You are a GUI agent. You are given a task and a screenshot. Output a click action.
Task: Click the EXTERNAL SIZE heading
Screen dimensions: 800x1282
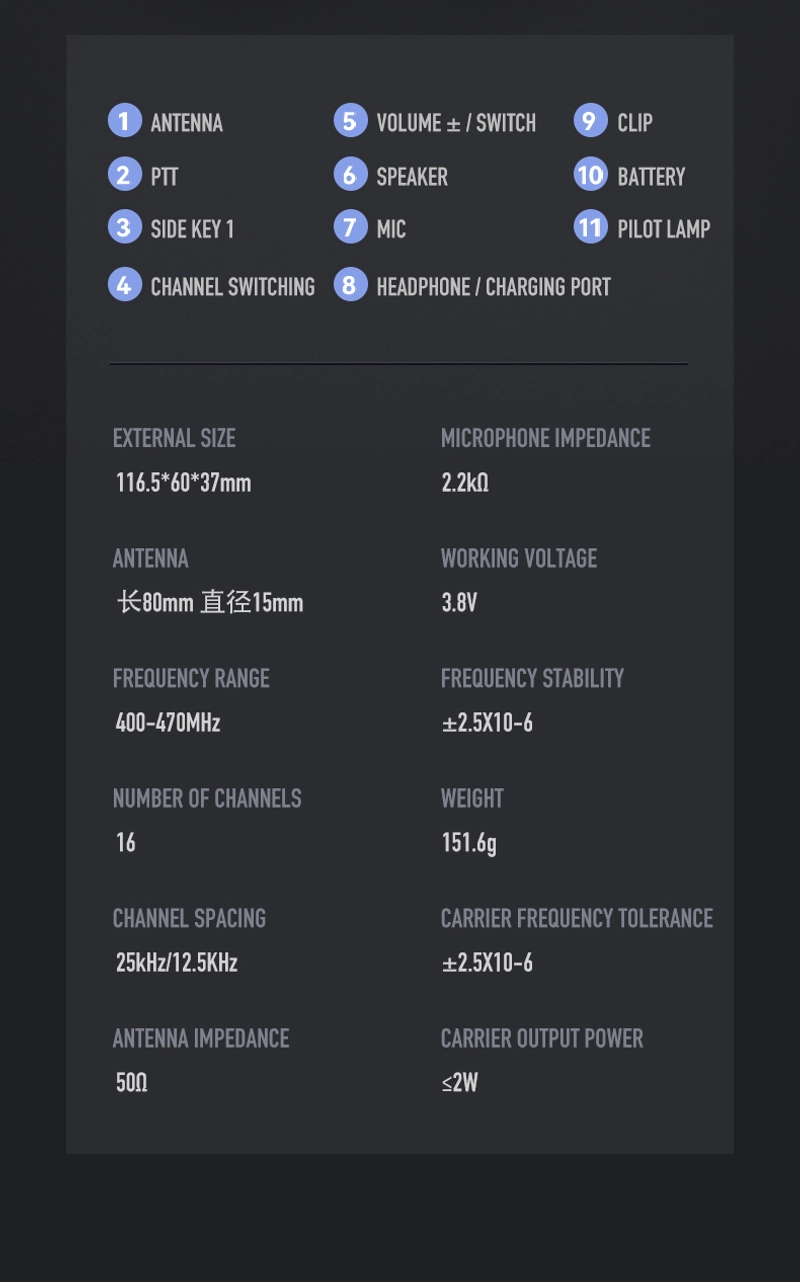click(174, 438)
